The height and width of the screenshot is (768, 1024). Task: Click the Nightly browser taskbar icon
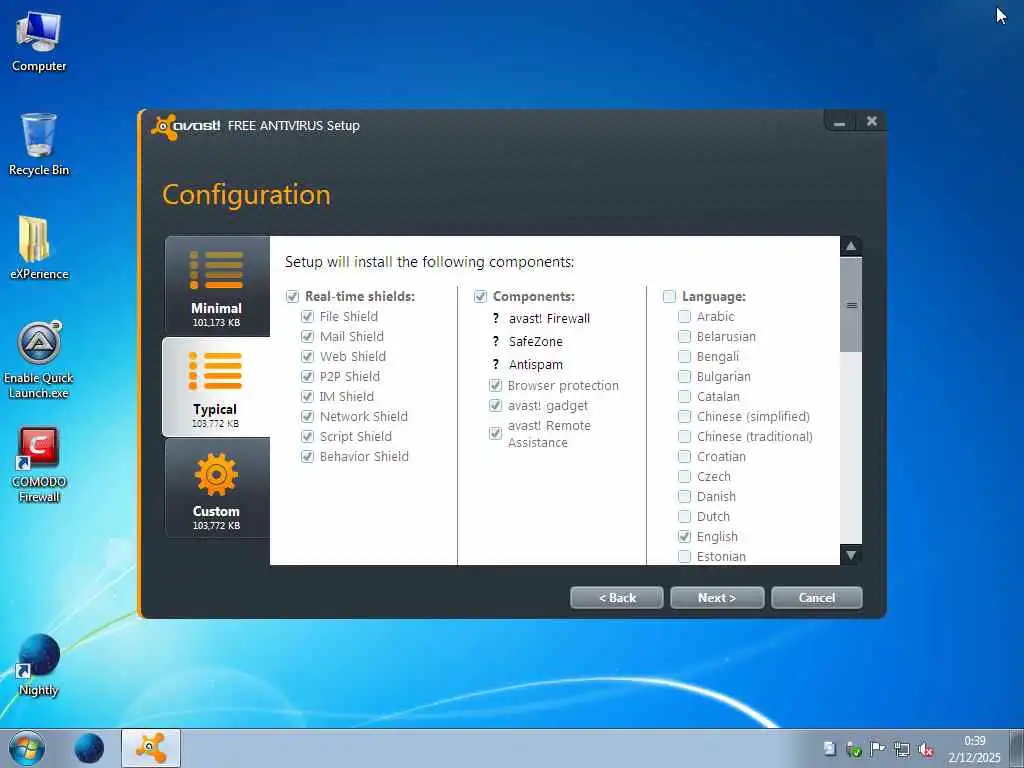click(89, 748)
